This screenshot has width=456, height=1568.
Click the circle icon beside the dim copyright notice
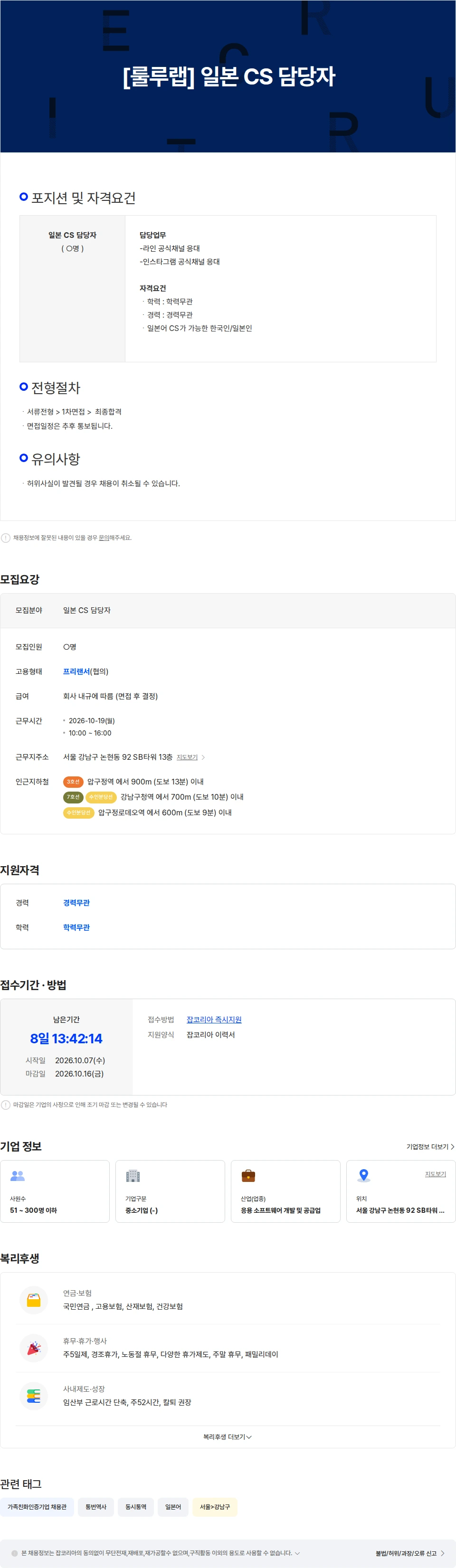(x=15, y=1553)
